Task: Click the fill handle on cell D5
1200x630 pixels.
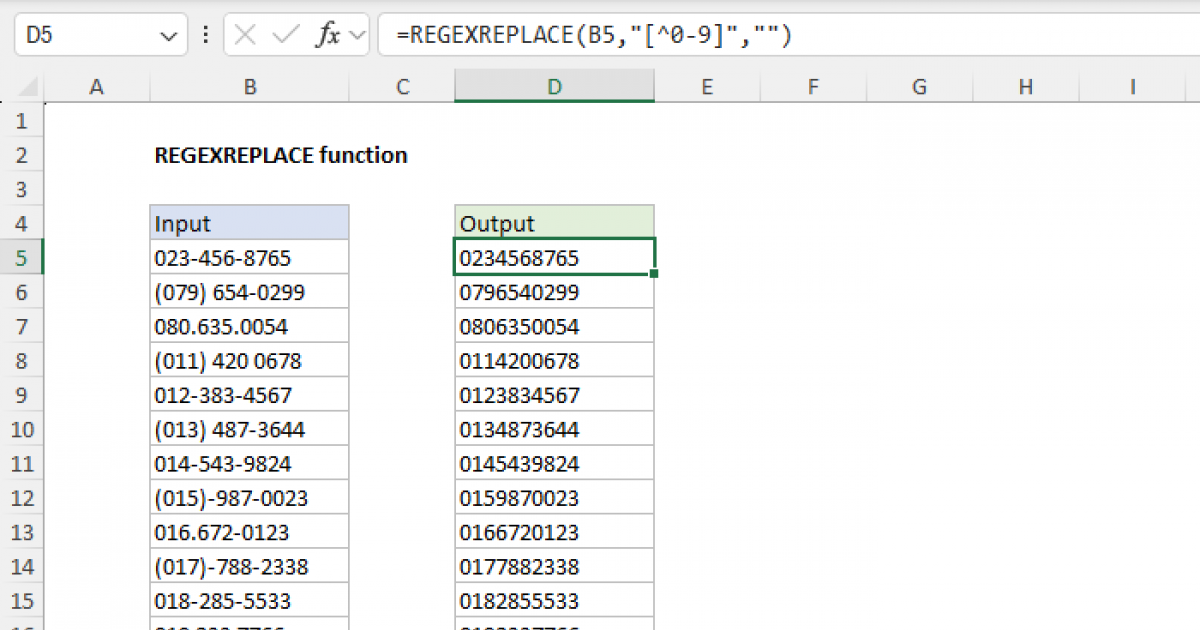Action: 652,272
